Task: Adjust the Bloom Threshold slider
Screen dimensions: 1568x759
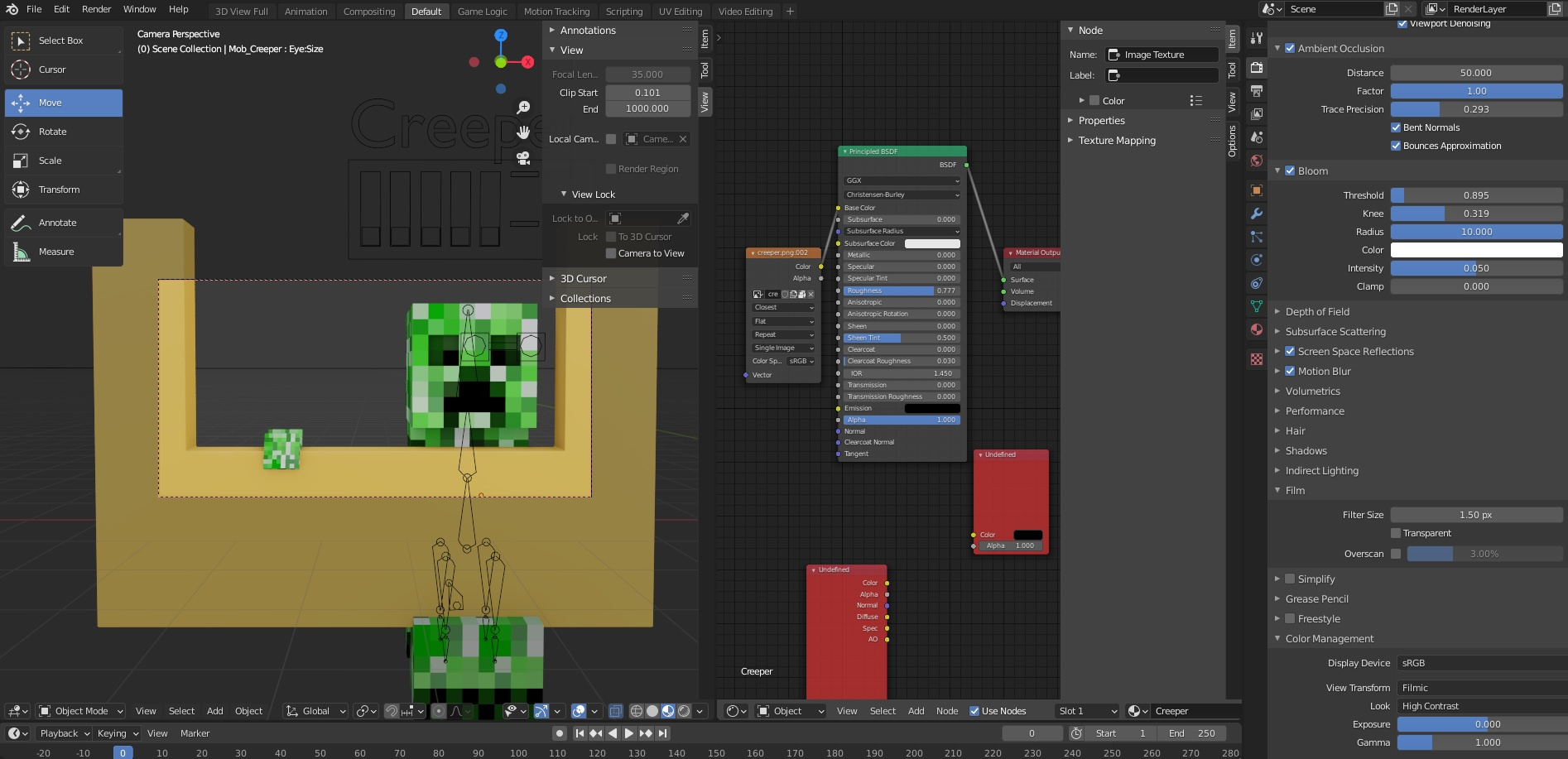Action: click(1476, 195)
